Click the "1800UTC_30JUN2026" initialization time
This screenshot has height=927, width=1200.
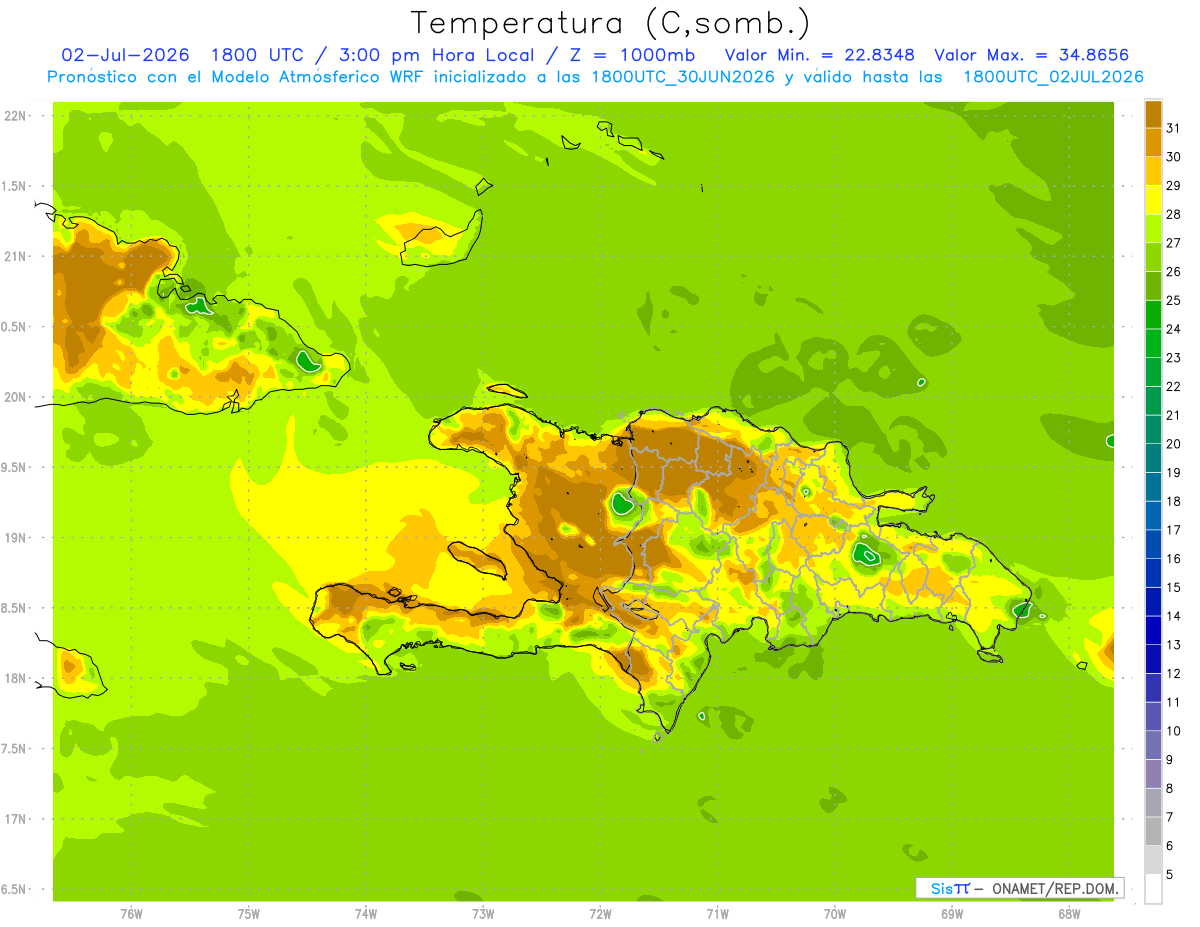(x=683, y=77)
